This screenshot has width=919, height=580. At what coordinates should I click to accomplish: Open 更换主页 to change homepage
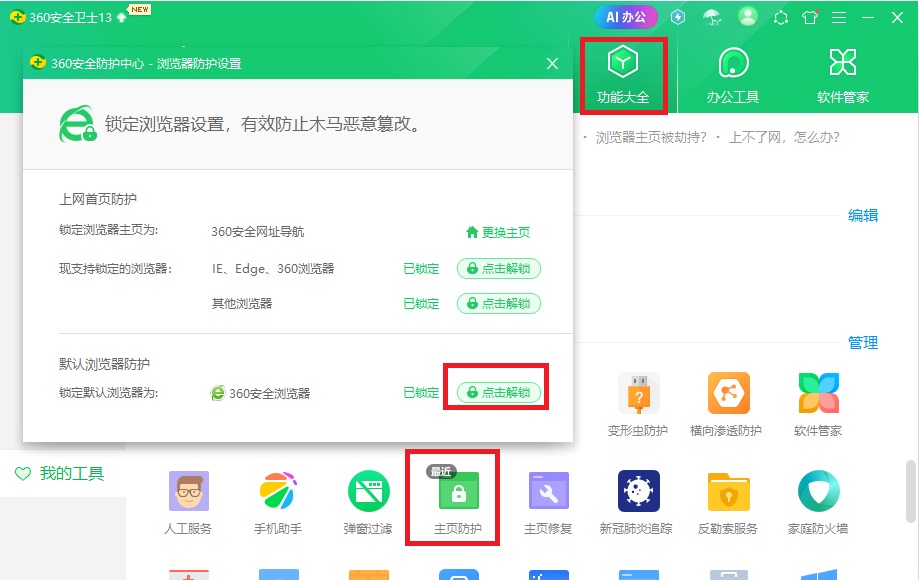pos(496,231)
